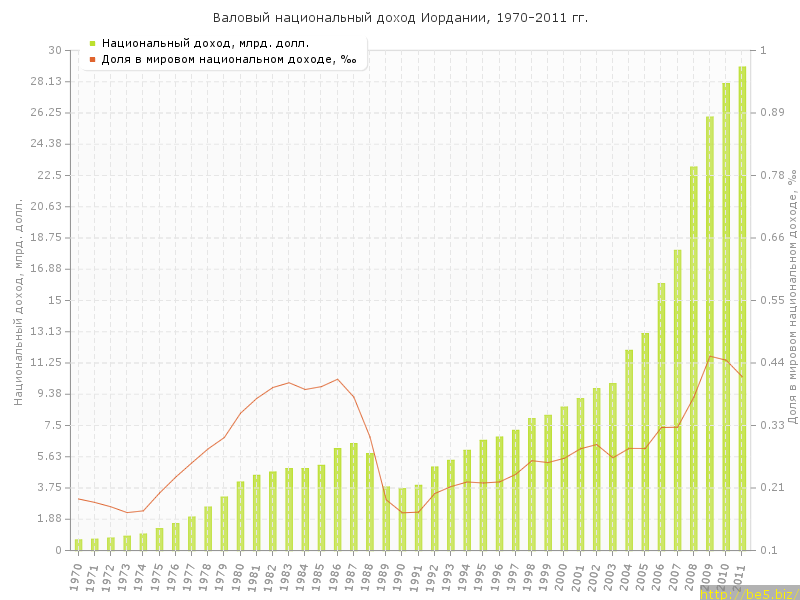Click the bar for year 2004
800x600 pixels.
tap(629, 450)
